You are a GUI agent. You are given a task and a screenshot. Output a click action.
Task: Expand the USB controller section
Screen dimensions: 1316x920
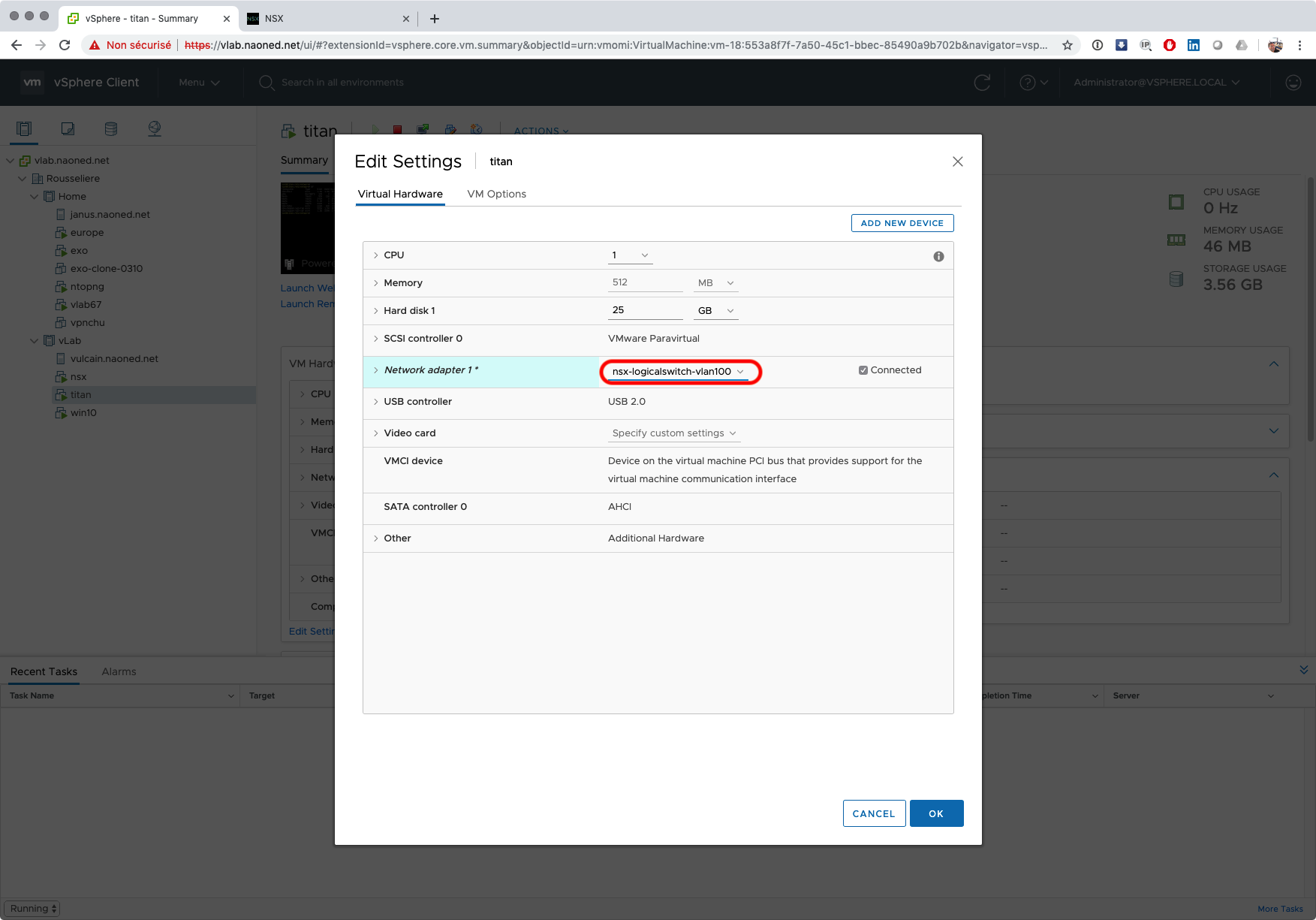pos(376,402)
